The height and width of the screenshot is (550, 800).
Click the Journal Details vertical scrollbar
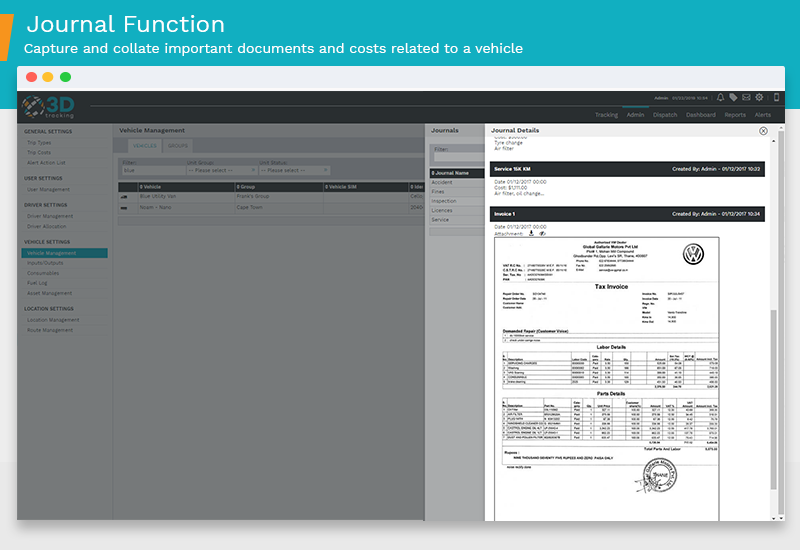(x=772, y=400)
